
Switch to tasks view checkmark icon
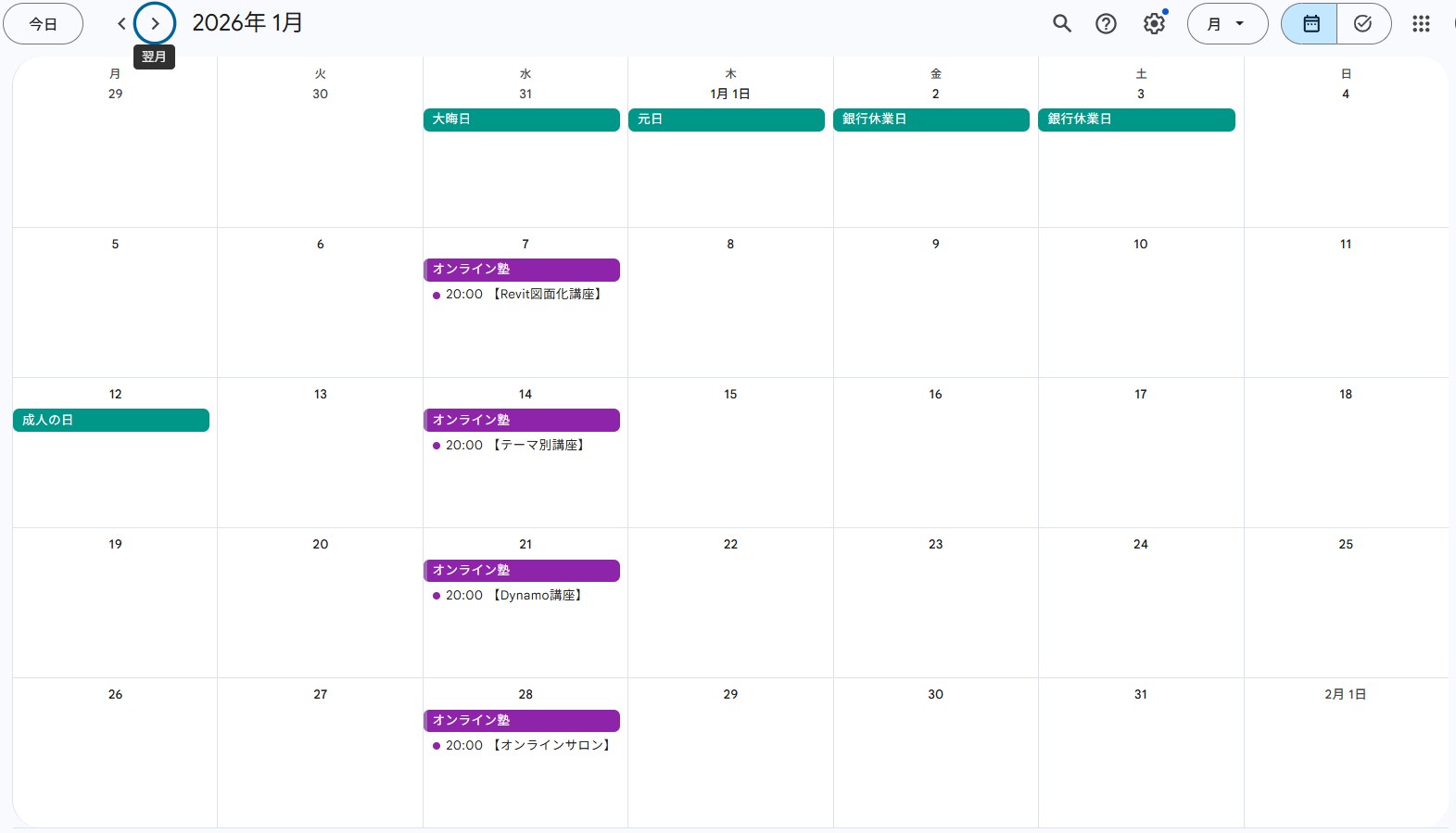1362,24
